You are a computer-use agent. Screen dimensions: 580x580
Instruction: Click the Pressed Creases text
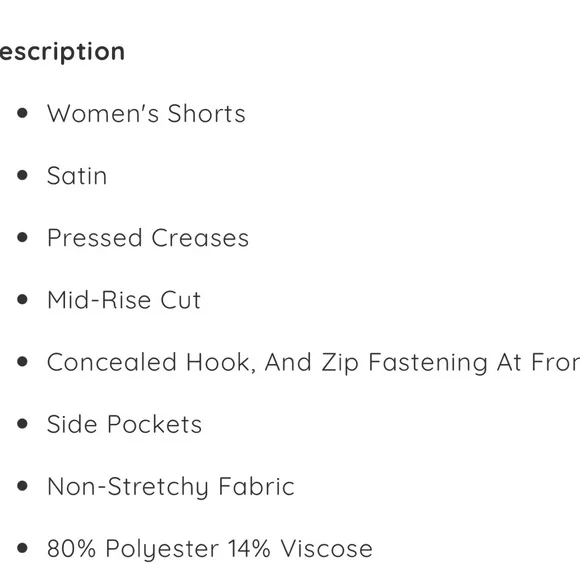pyautogui.click(x=148, y=237)
